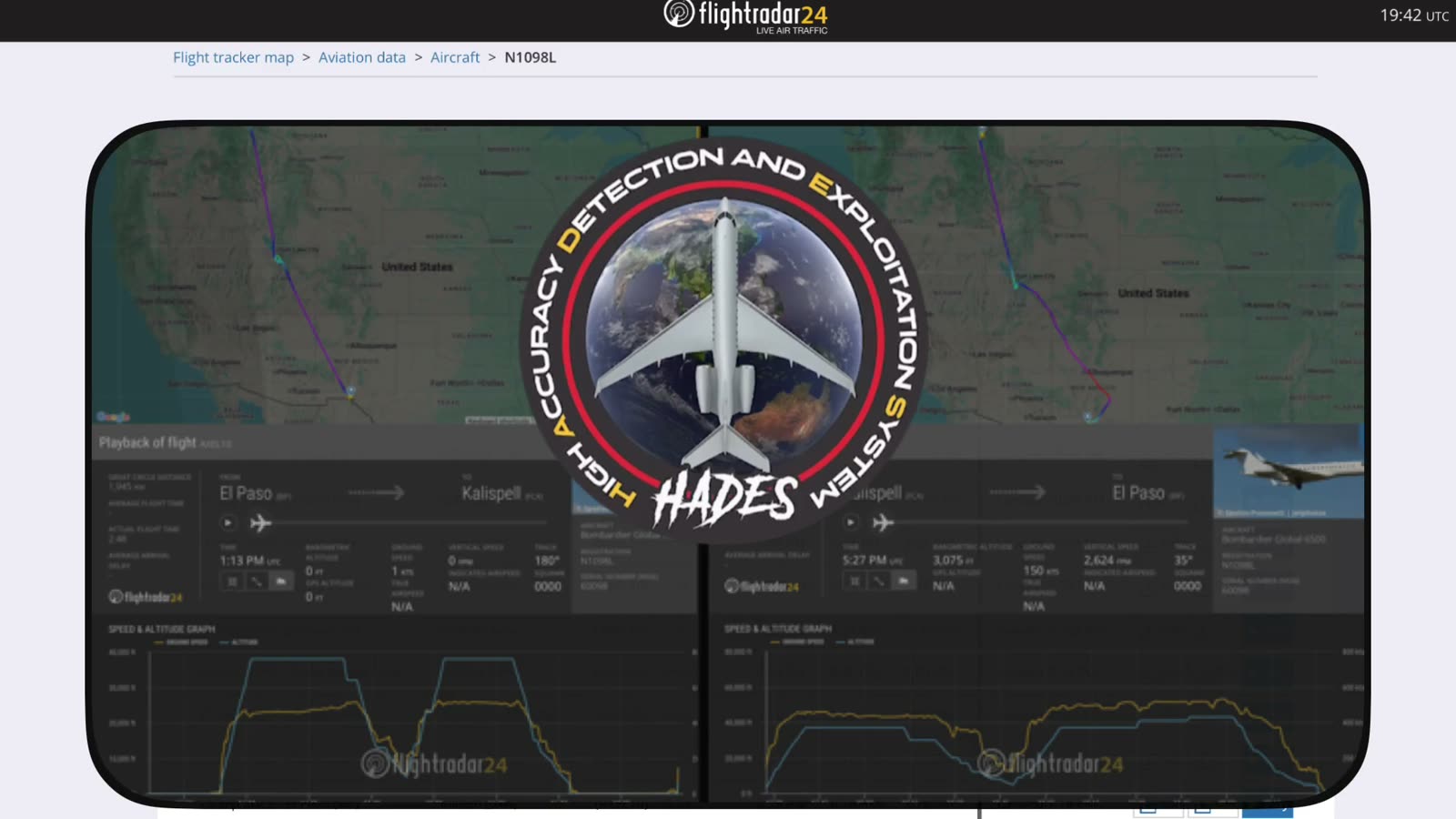Click the Flightradar24 logo in left playback panel
Image resolution: width=1456 pixels, height=819 pixels.
146,597
